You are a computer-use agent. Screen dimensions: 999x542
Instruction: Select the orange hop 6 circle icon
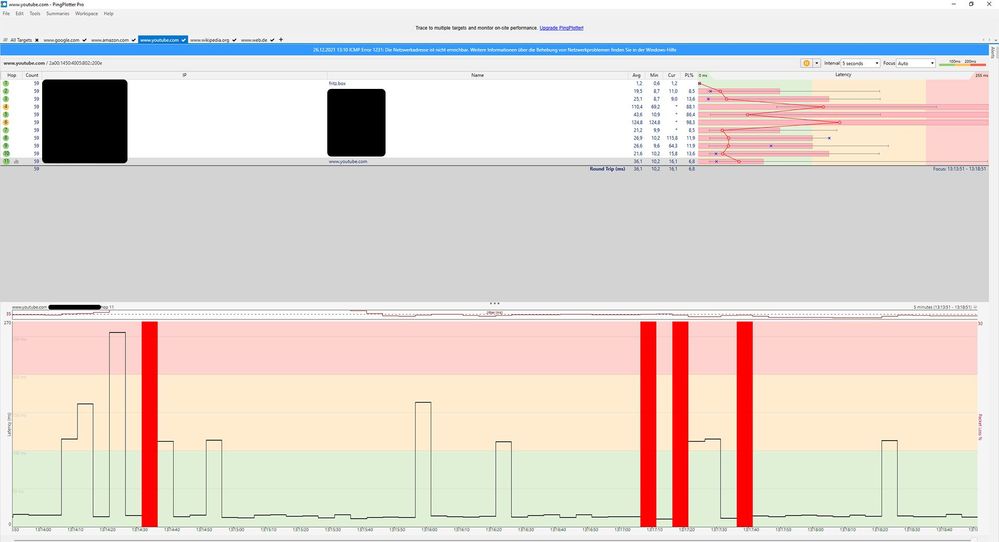point(6,122)
